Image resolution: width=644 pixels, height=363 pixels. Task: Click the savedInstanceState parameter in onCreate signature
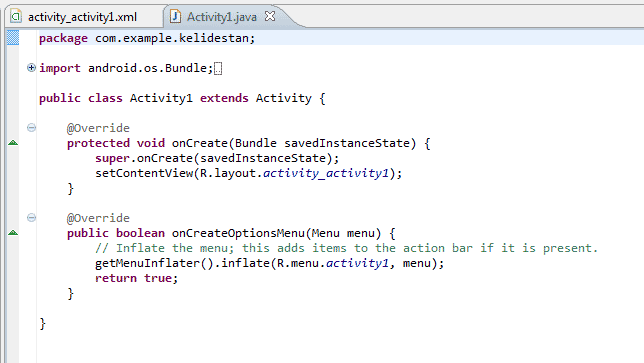347,143
